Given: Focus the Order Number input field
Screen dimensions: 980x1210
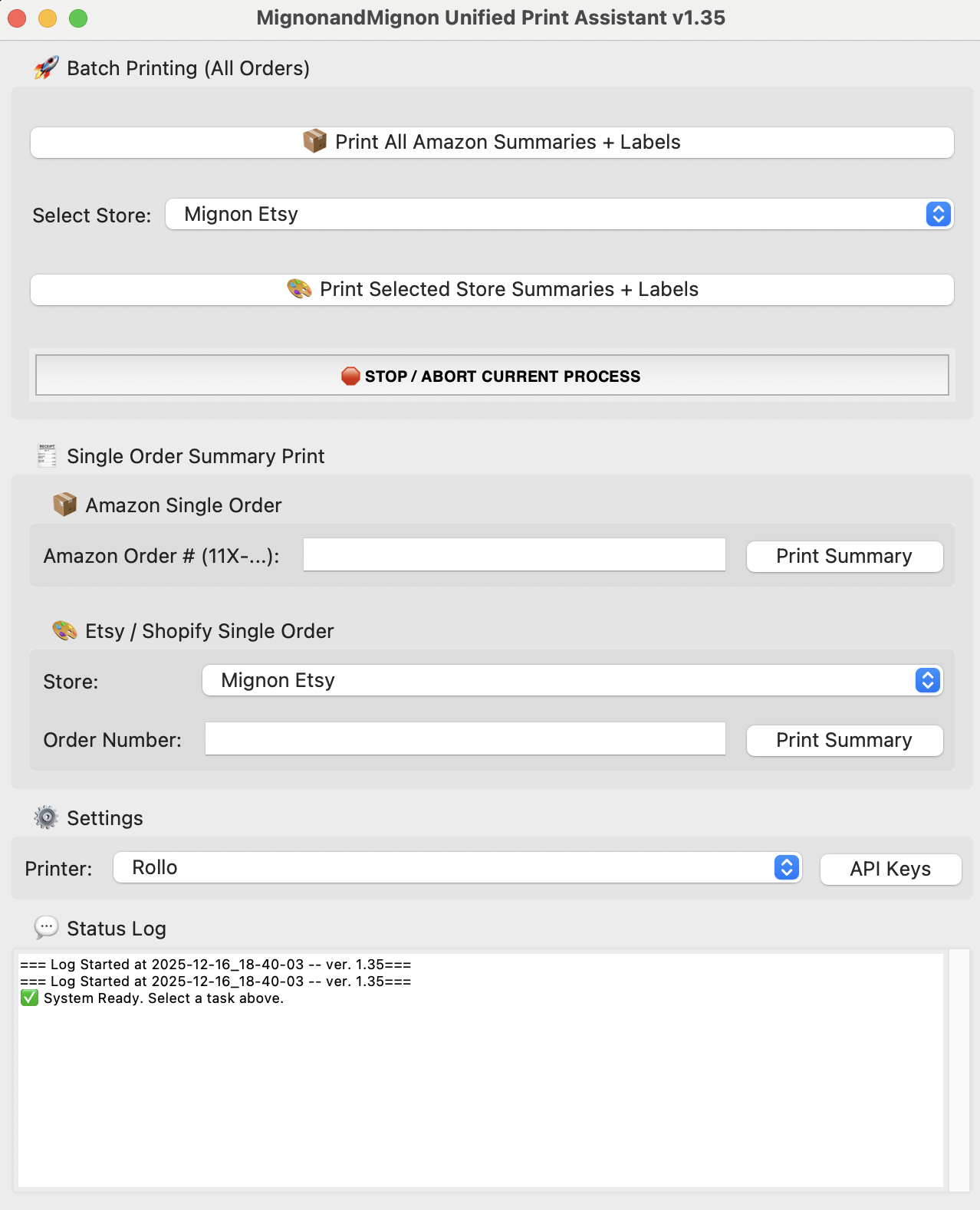Looking at the screenshot, I should (x=465, y=738).
